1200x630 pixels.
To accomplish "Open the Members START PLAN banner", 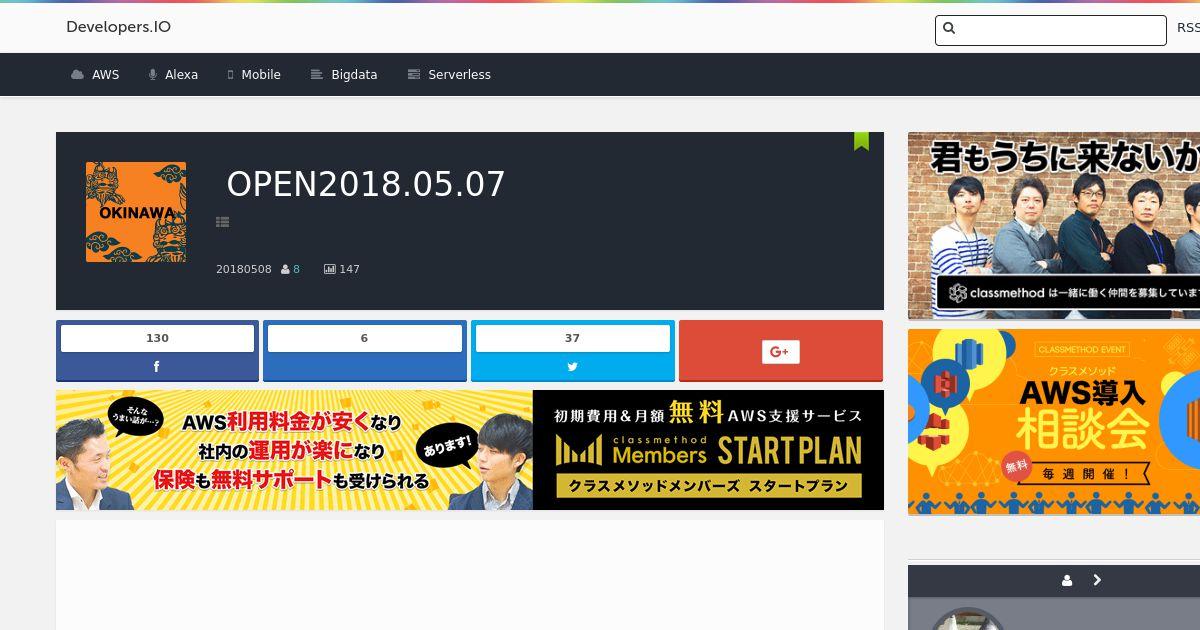I will [470, 450].
